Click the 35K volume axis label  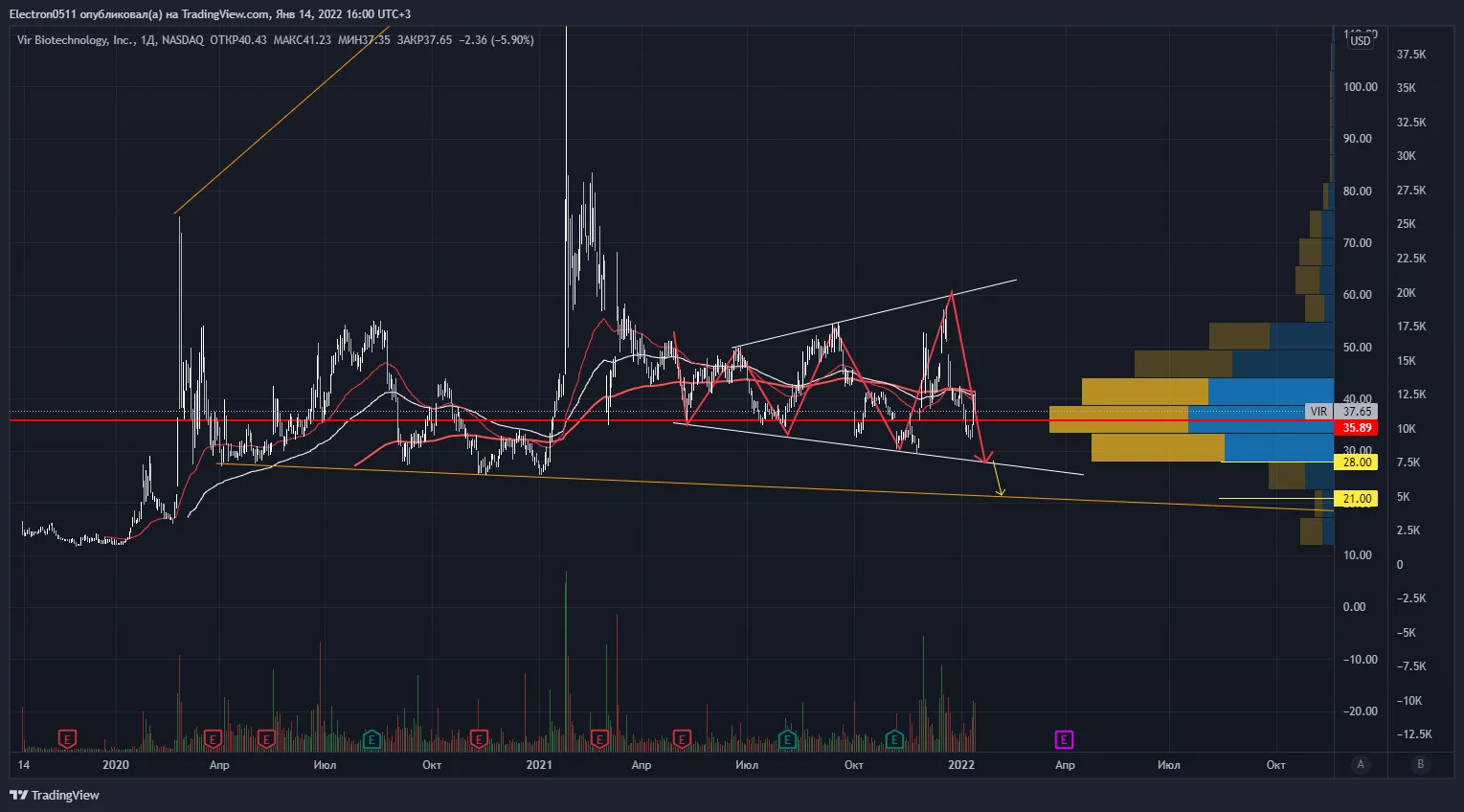(1407, 88)
